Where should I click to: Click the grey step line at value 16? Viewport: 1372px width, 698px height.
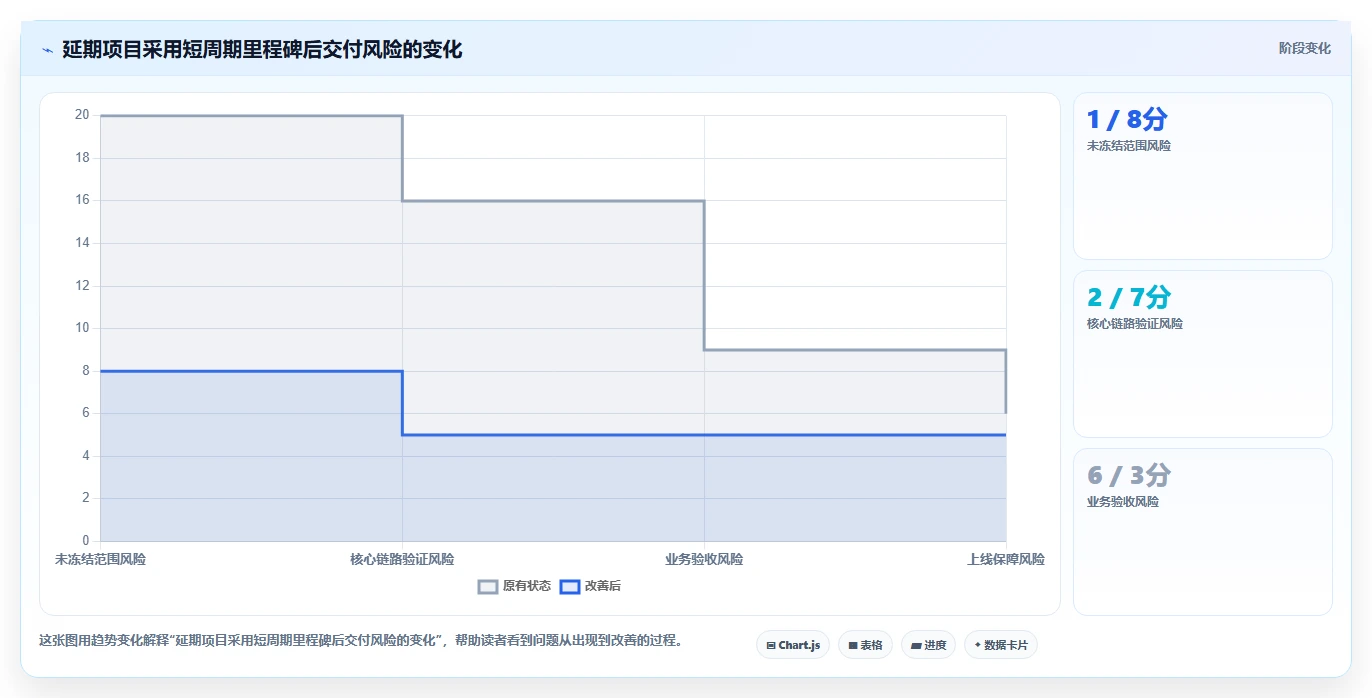pos(553,201)
